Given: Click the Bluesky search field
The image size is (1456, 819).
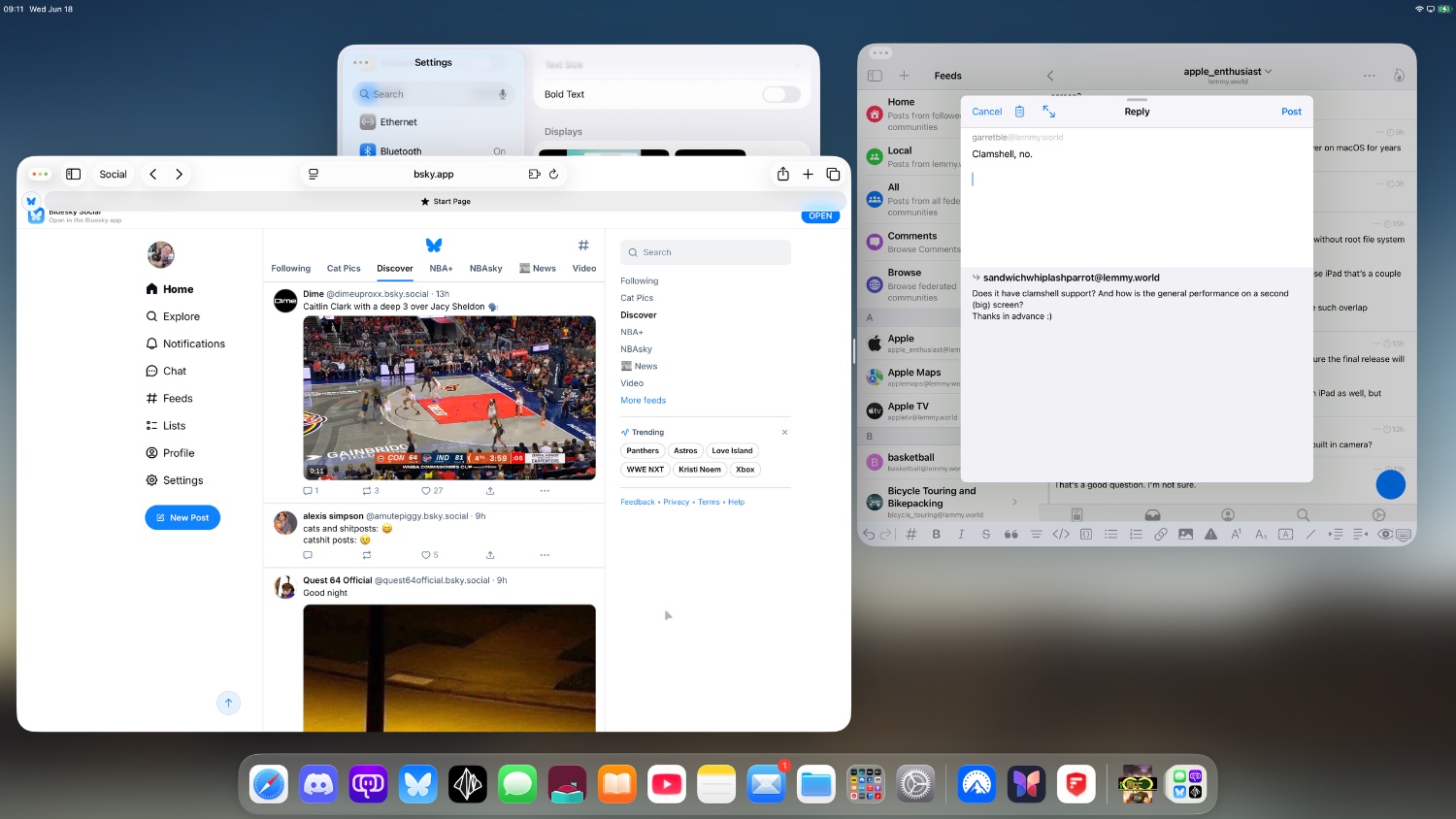Looking at the screenshot, I should click(706, 252).
